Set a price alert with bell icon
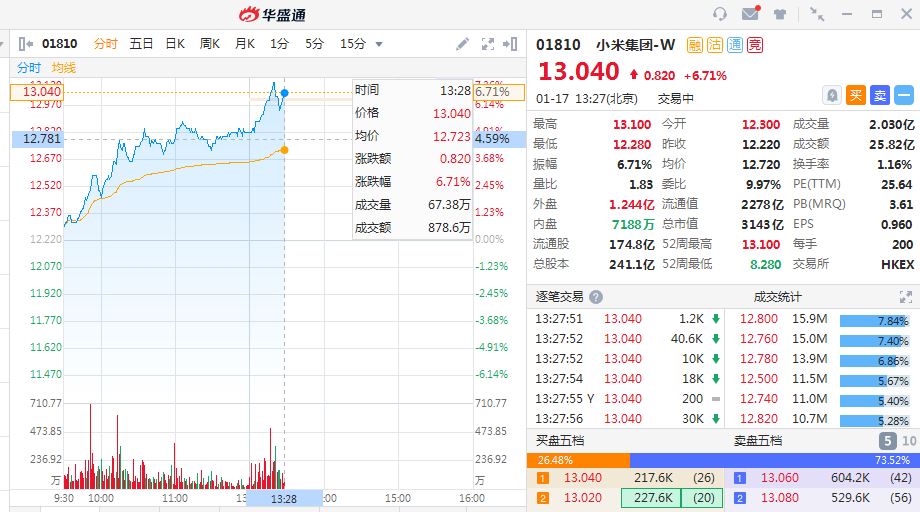 [832, 95]
